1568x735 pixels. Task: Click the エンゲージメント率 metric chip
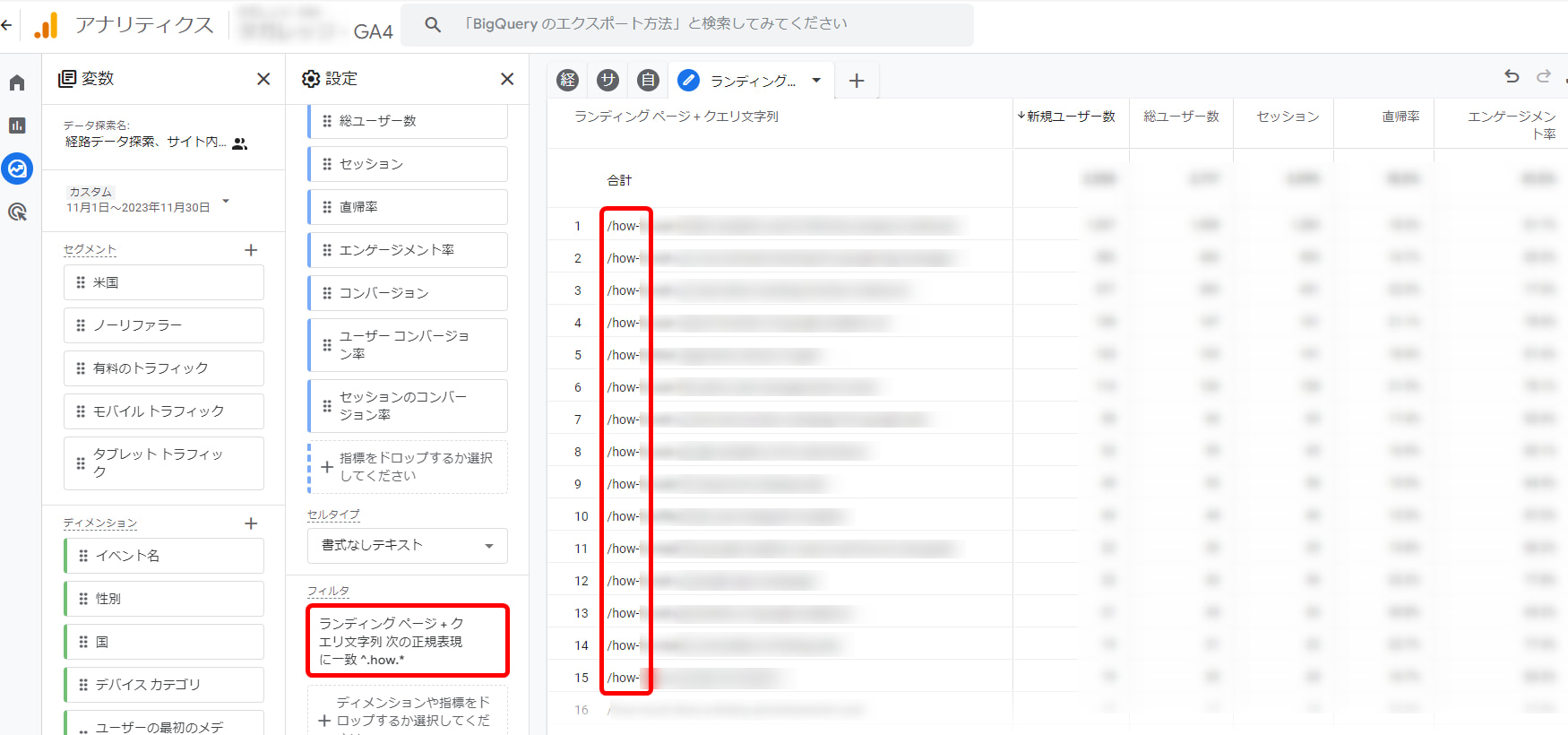(408, 250)
